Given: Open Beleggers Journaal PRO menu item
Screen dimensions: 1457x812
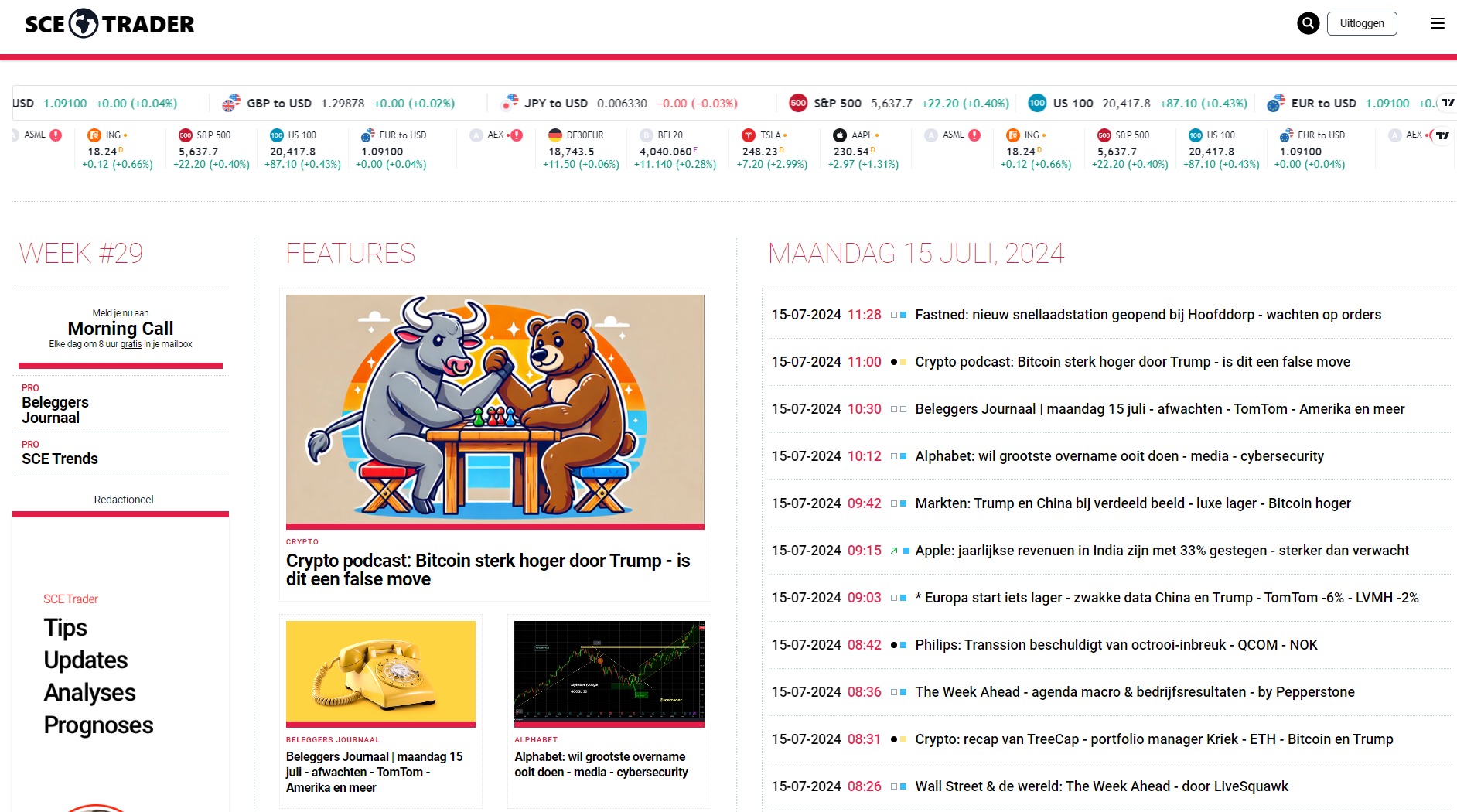Looking at the screenshot, I should (x=55, y=410).
